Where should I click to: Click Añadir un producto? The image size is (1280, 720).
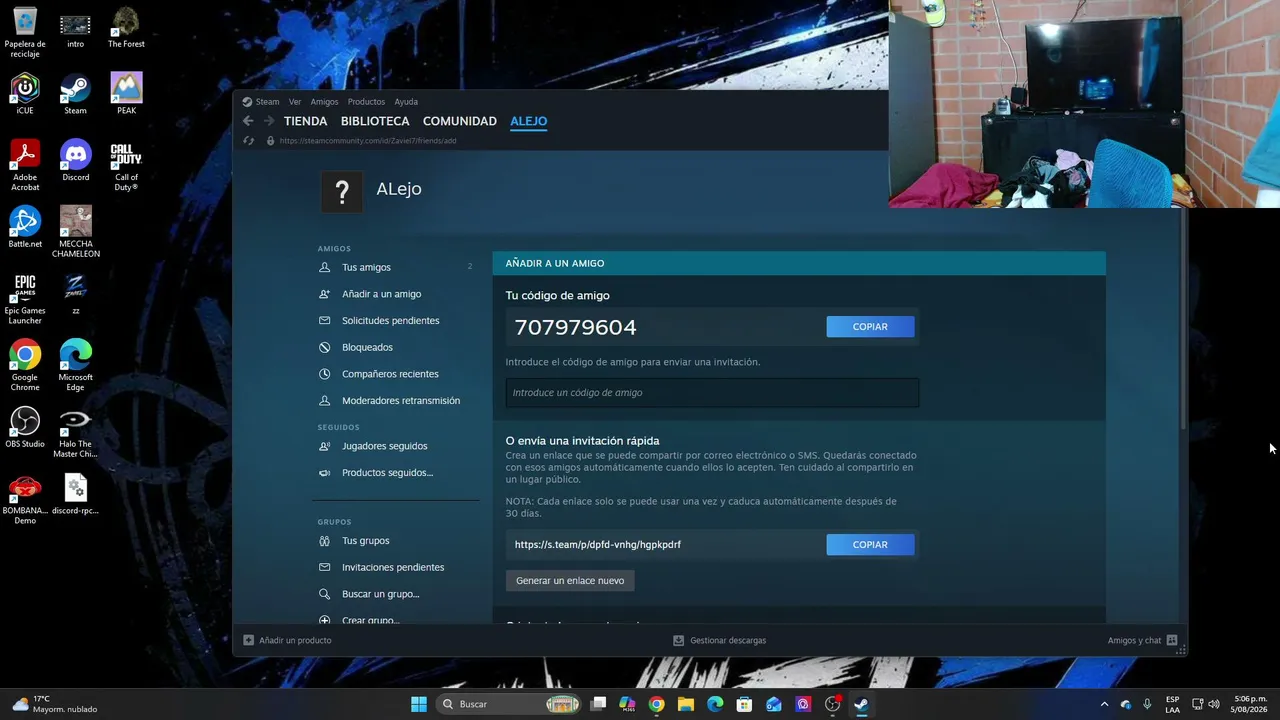(x=288, y=640)
